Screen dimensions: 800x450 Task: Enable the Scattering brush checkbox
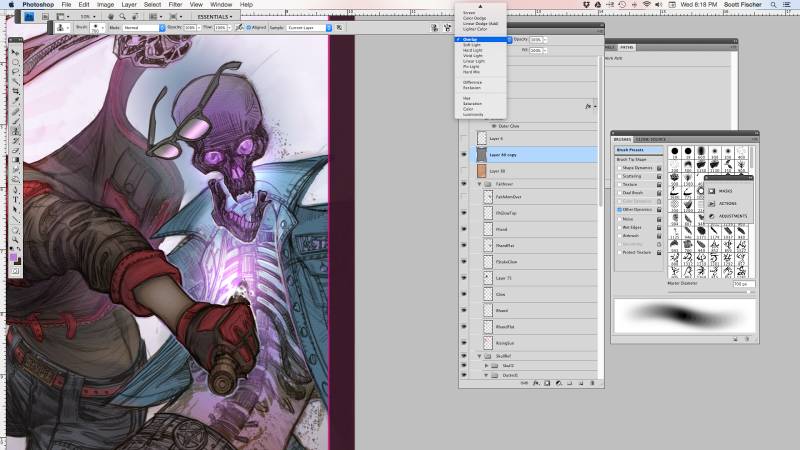tap(619, 176)
